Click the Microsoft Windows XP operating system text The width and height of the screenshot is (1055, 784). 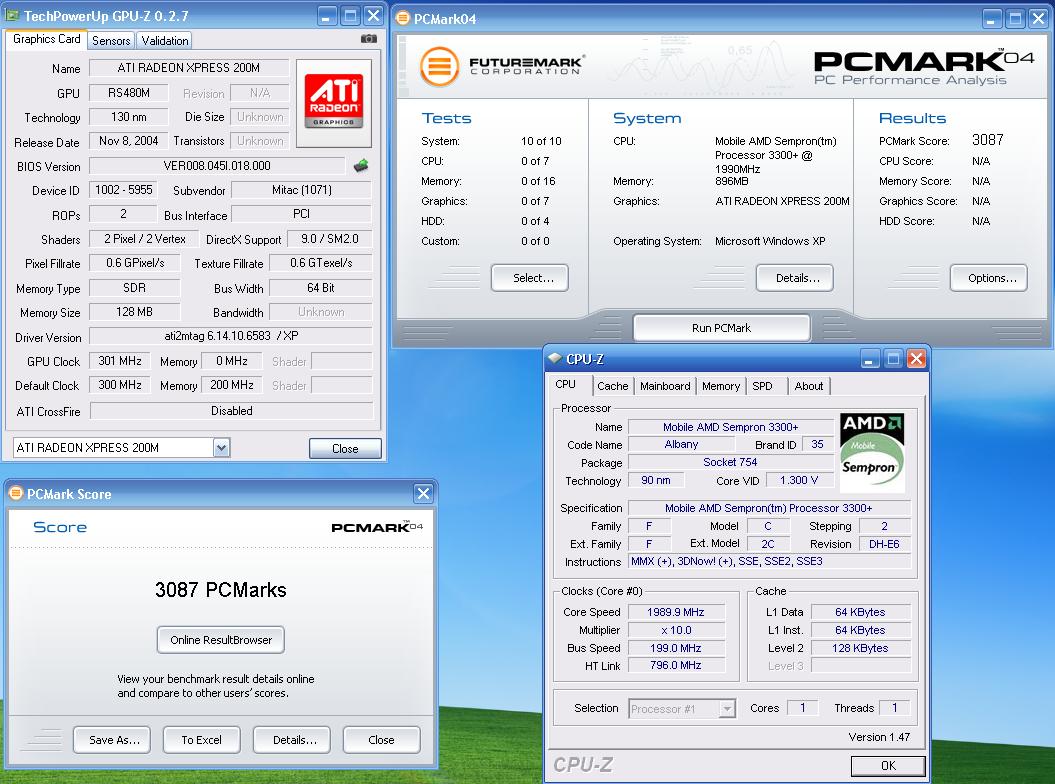(770, 241)
